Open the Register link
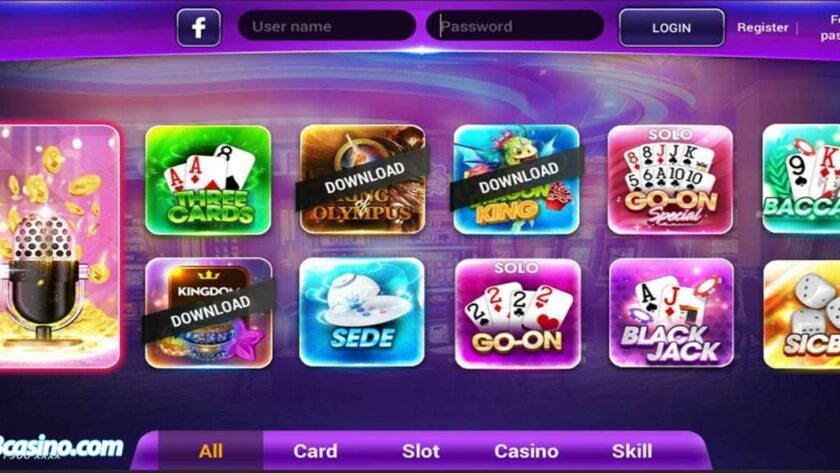 point(762,27)
